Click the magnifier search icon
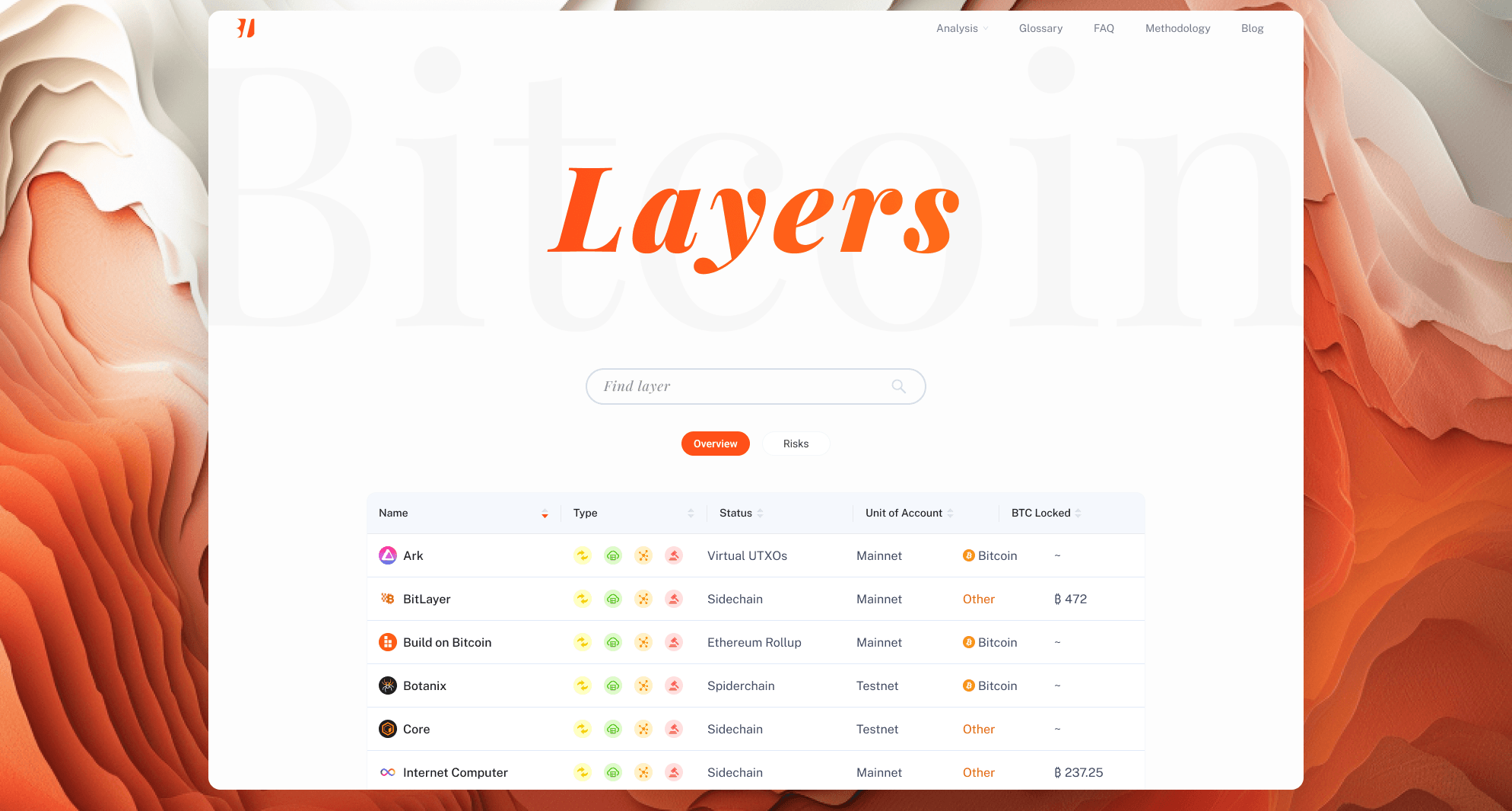 tap(898, 386)
